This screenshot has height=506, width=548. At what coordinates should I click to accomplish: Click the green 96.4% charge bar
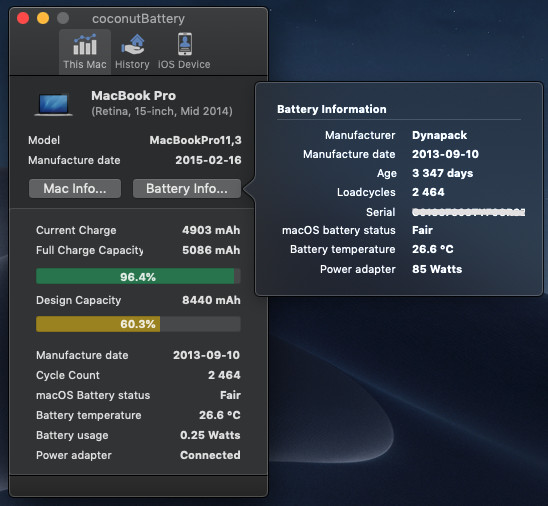pyautogui.click(x=138, y=276)
